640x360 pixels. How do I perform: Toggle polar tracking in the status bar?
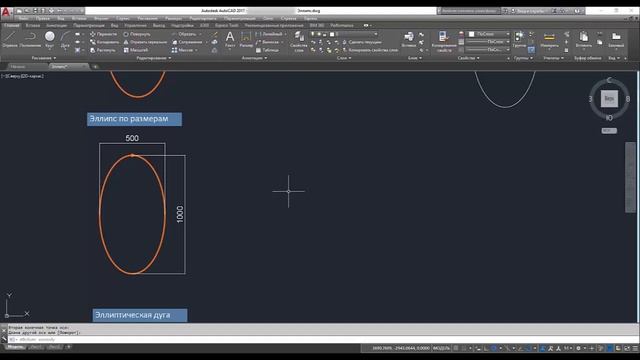pos(494,348)
